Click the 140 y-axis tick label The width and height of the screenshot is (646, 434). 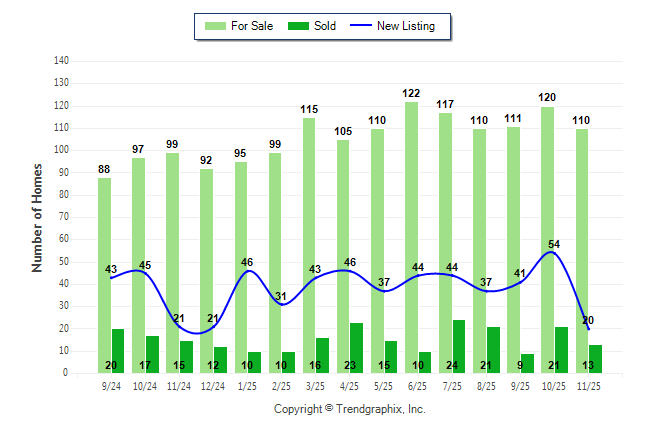click(x=61, y=60)
